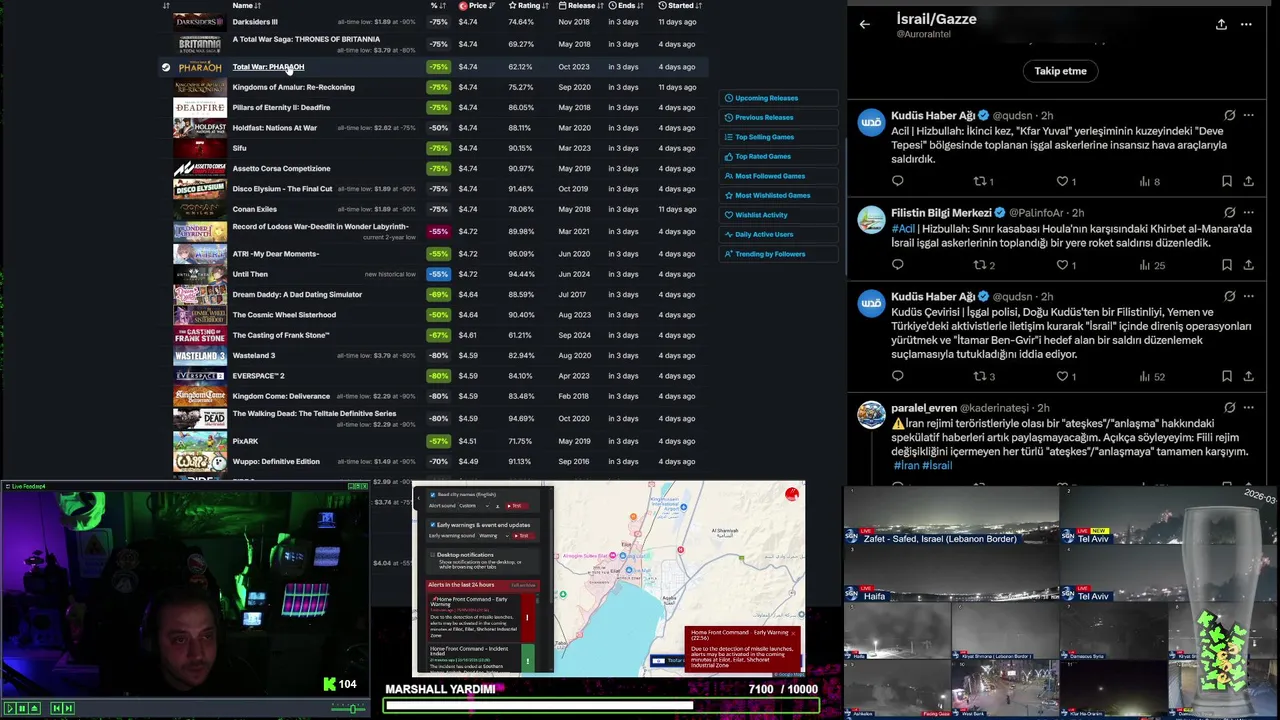The height and width of the screenshot is (720, 1280).
Task: Sort table by Price column
Action: click(x=477, y=5)
